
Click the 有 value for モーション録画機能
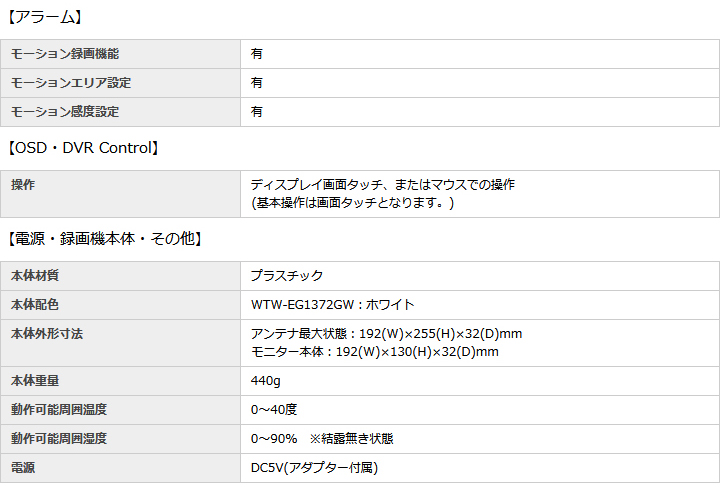pos(257,54)
